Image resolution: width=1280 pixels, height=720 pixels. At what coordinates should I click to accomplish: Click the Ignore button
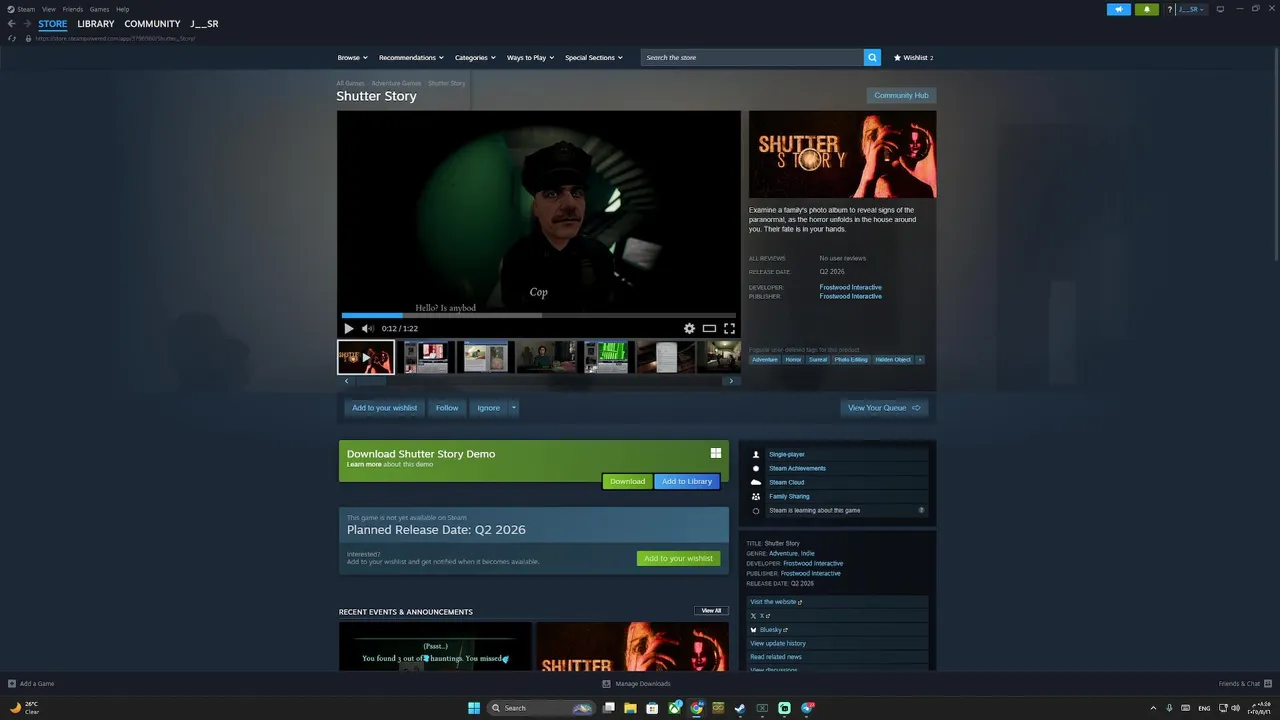pyautogui.click(x=488, y=408)
